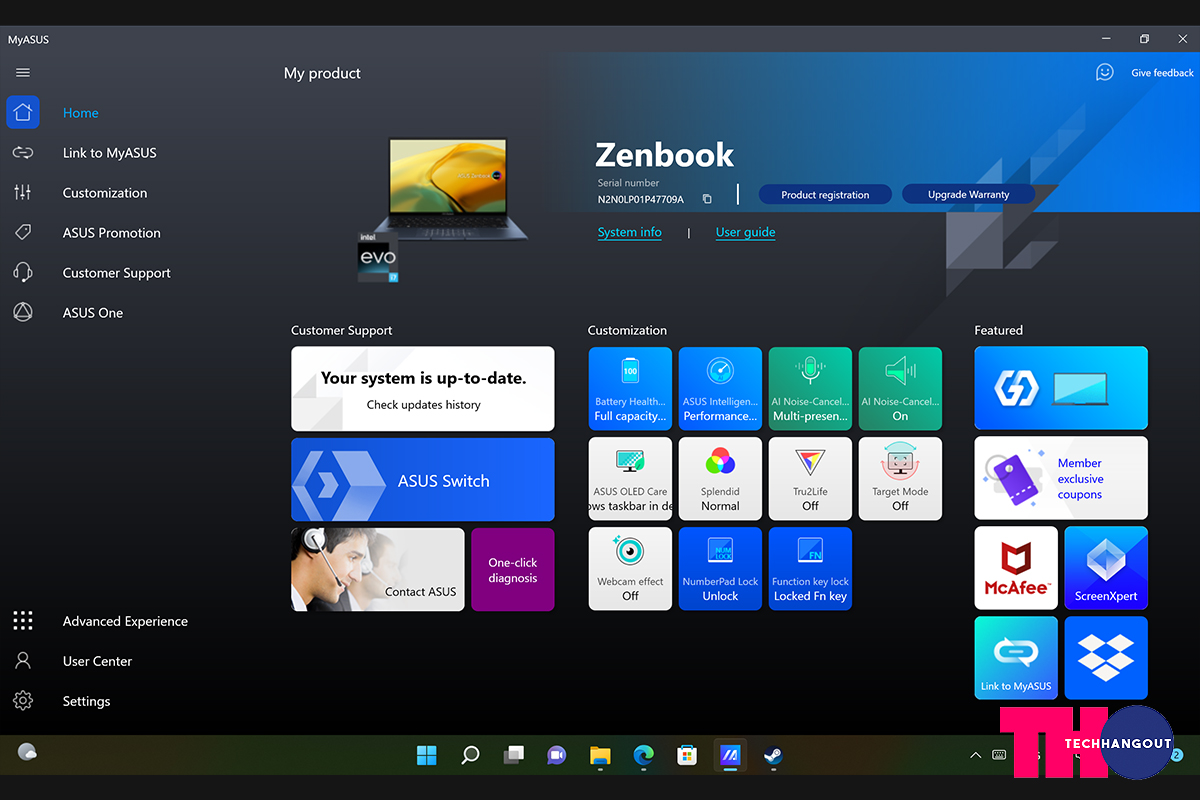
Task: Toggle the hamburger navigation menu
Action: click(x=23, y=73)
